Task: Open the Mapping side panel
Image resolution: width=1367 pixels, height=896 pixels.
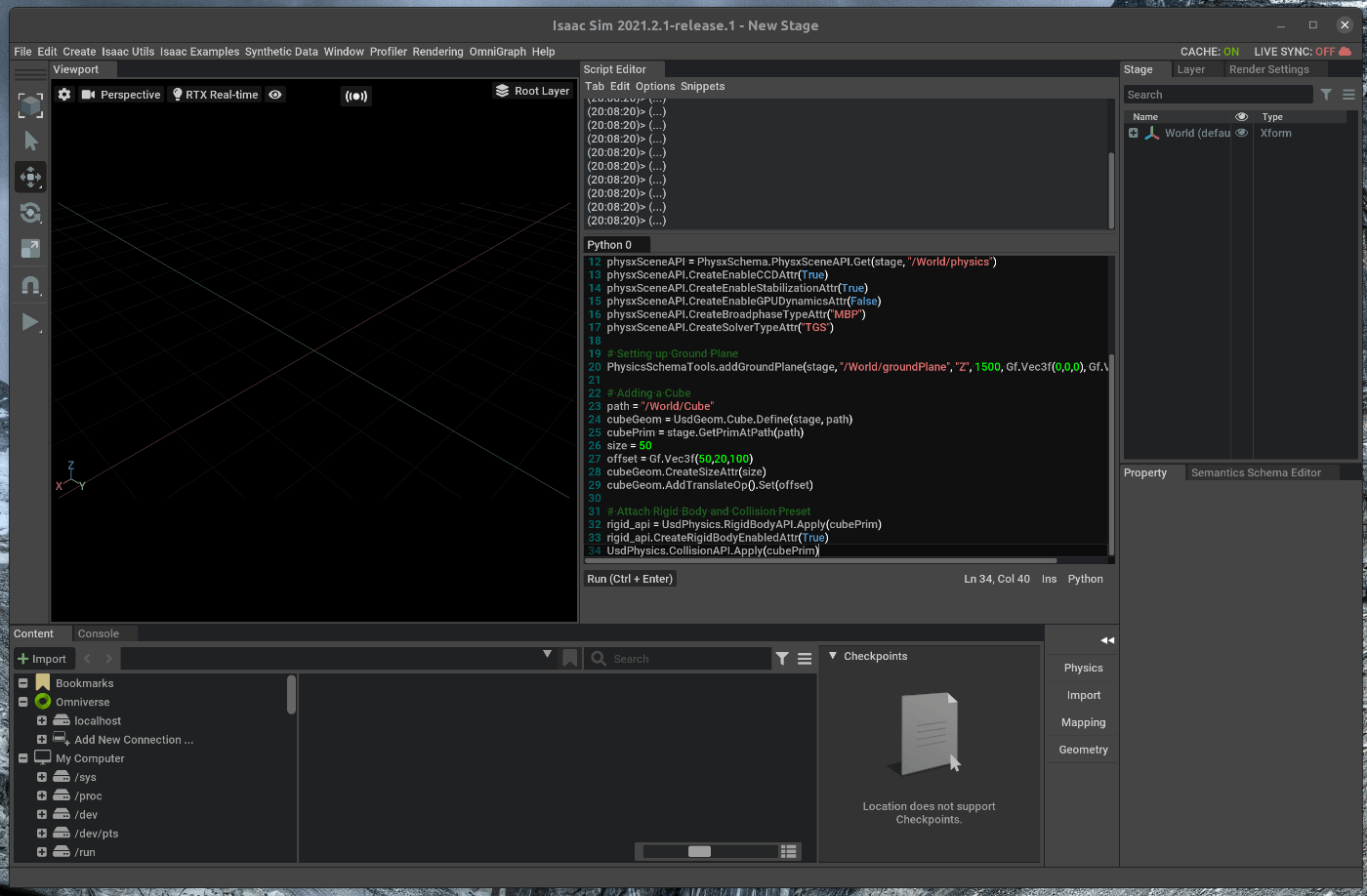Action: [1083, 722]
